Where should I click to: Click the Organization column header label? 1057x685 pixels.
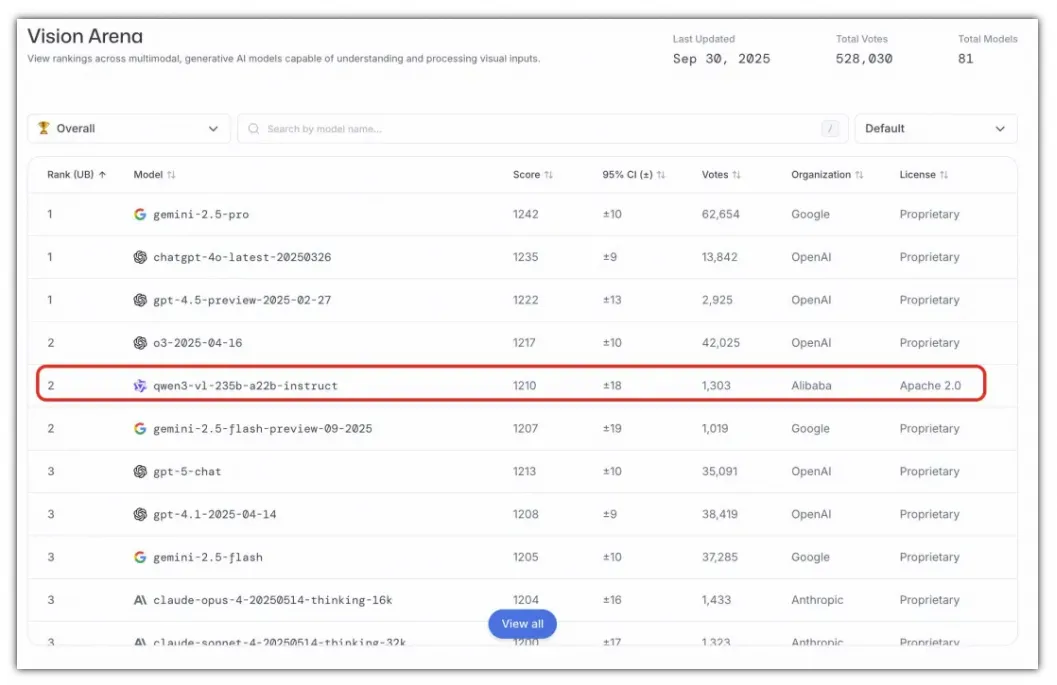click(x=821, y=175)
